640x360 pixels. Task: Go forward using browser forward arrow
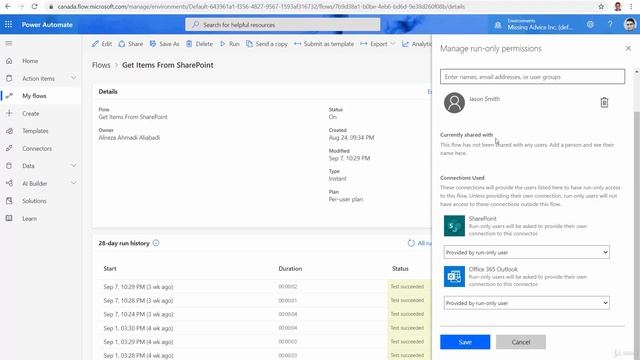tap(21, 7)
